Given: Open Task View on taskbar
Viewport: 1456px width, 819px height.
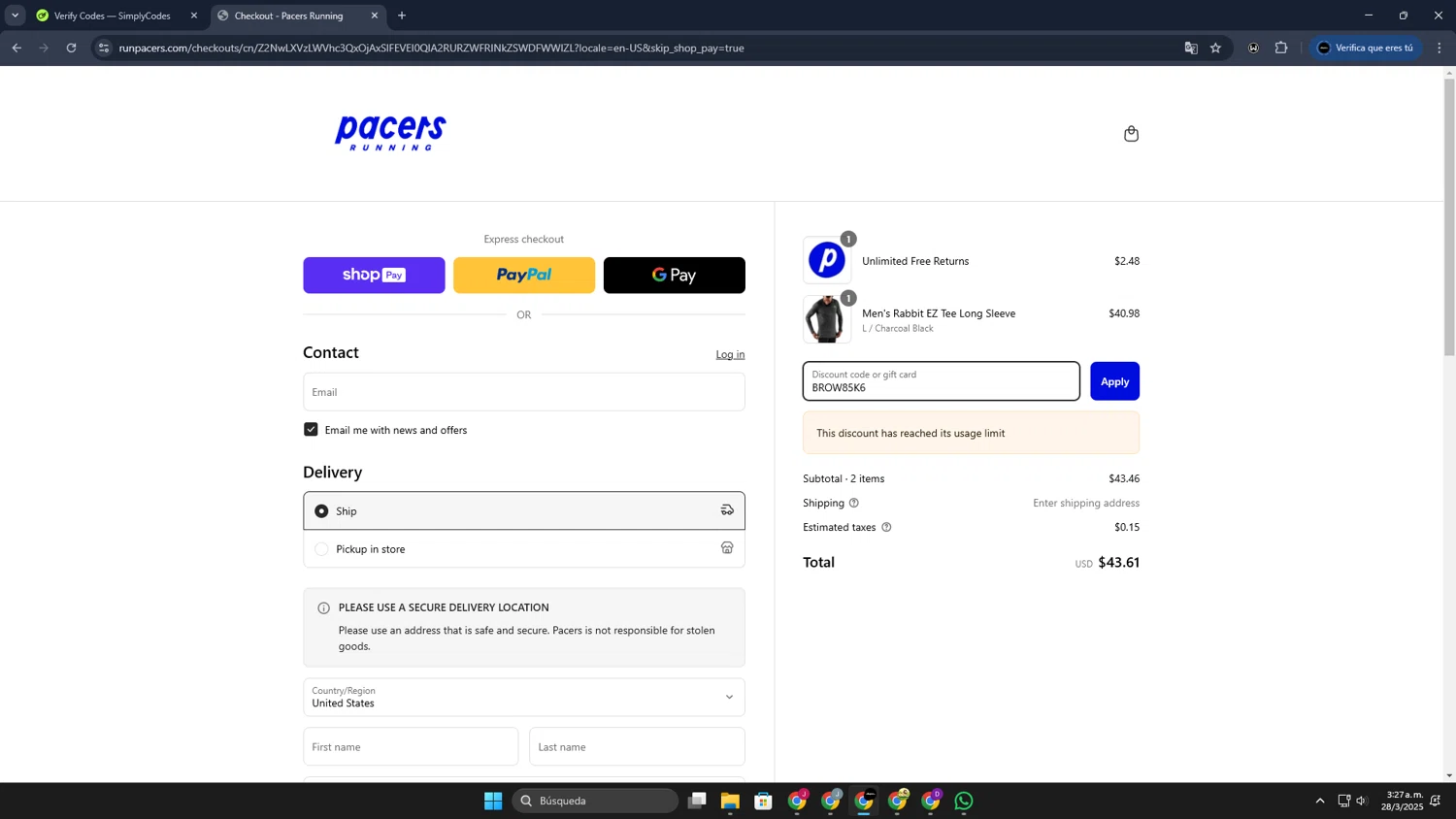Looking at the screenshot, I should tap(697, 801).
